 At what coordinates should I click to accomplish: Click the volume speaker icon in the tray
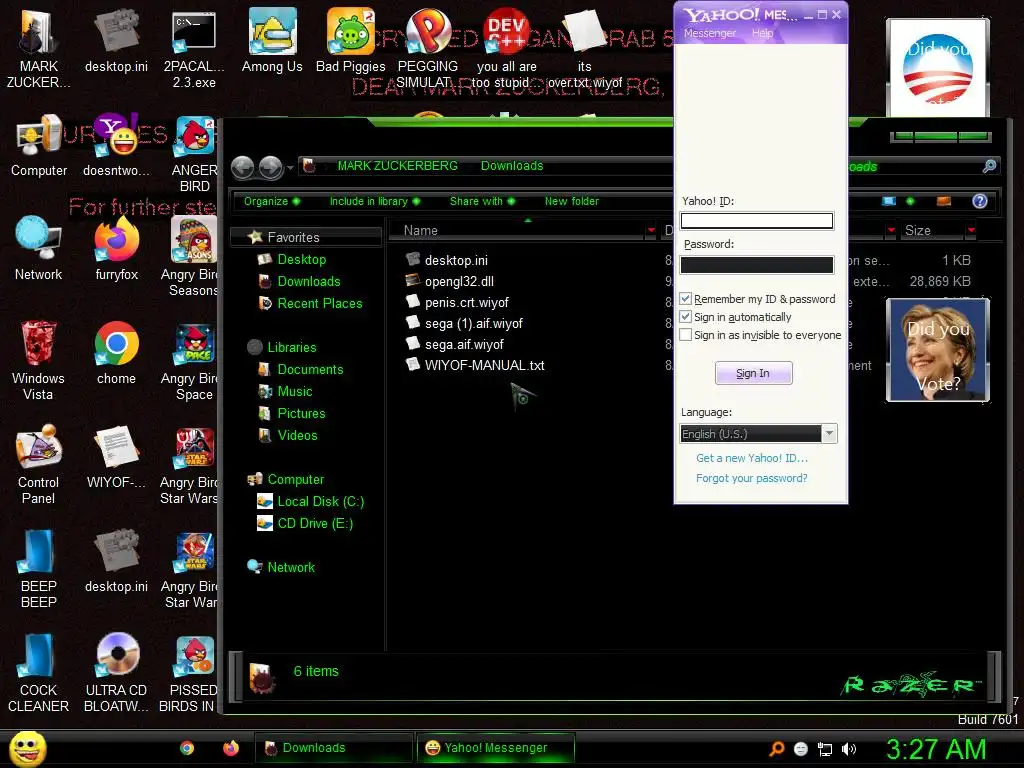click(848, 749)
